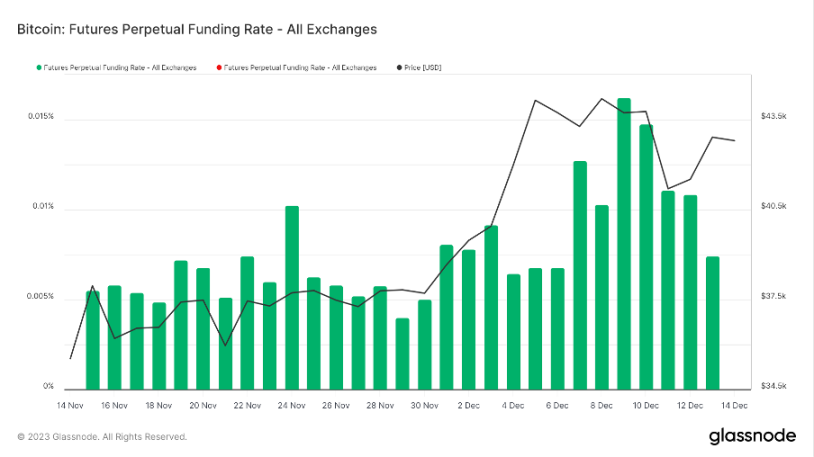Toggle the red Futures Perpetual Funding Rate legend label
Screen dimensions: 814x457
tap(302, 67)
